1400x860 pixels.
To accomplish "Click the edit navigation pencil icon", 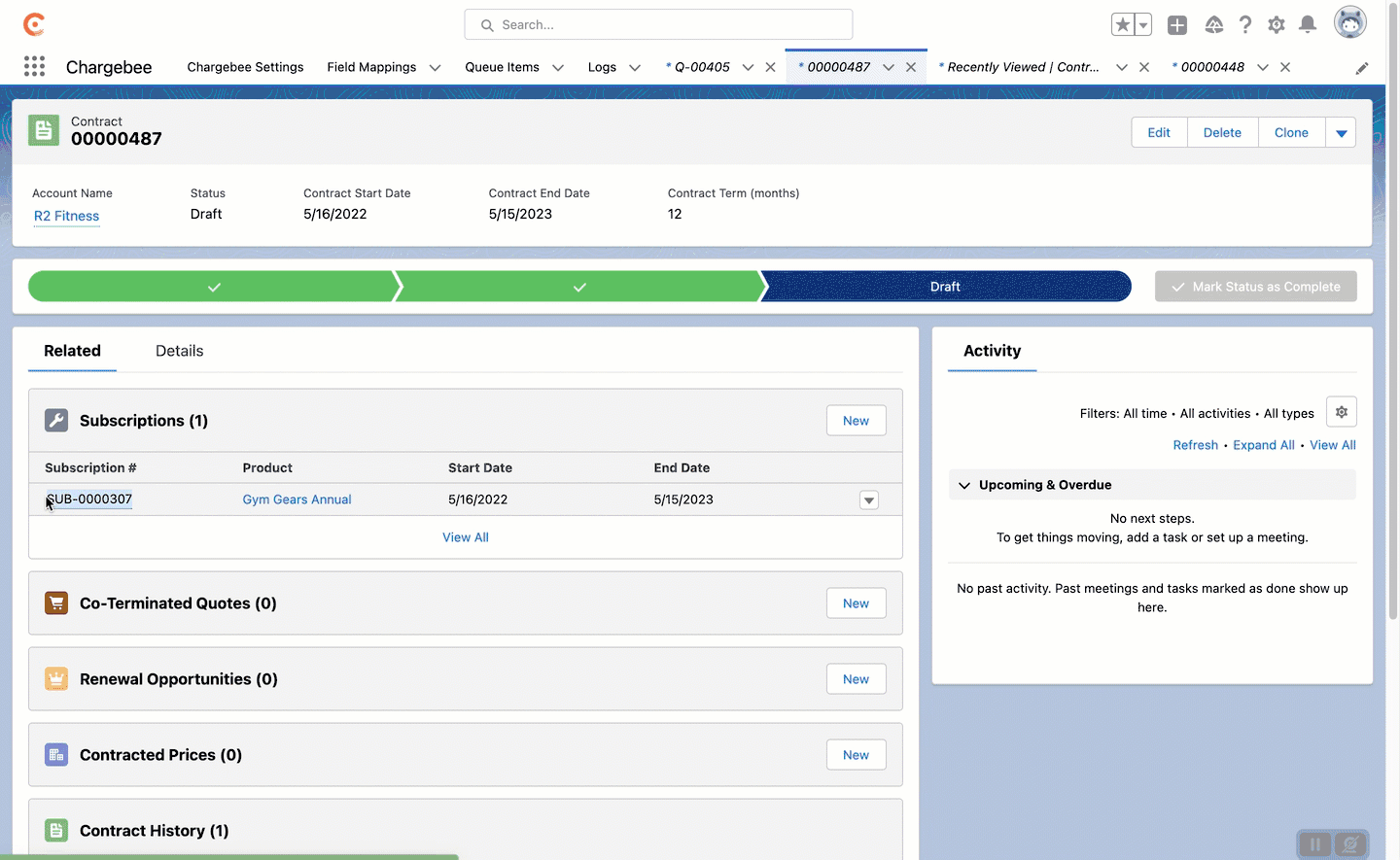I will [x=1361, y=68].
